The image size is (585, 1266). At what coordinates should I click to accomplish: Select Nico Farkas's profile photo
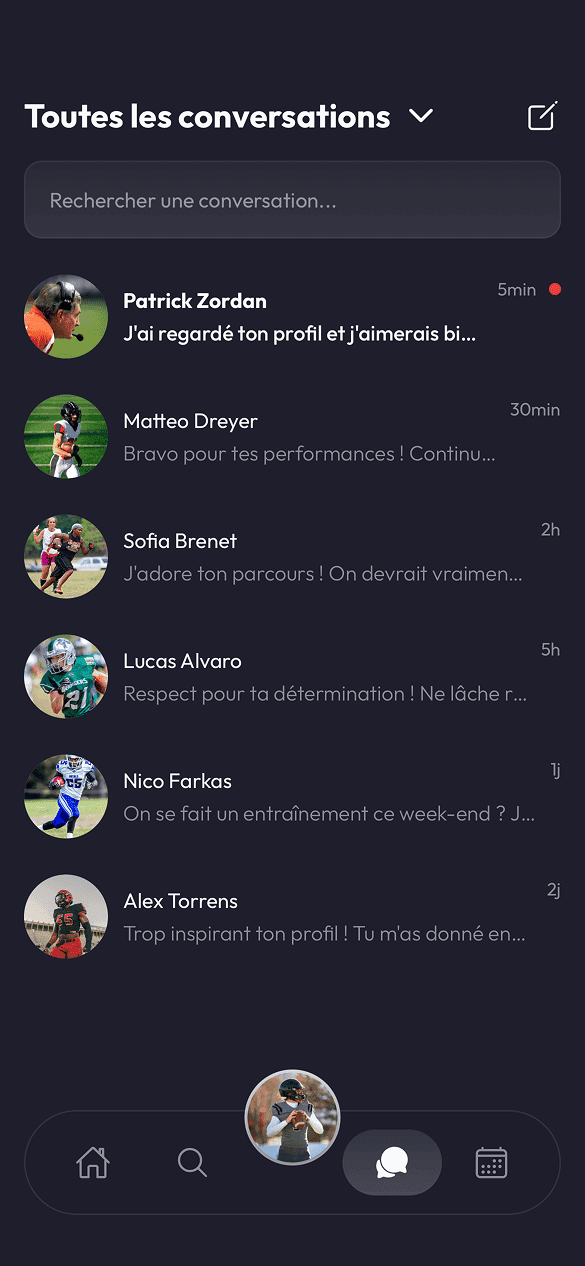click(x=65, y=796)
